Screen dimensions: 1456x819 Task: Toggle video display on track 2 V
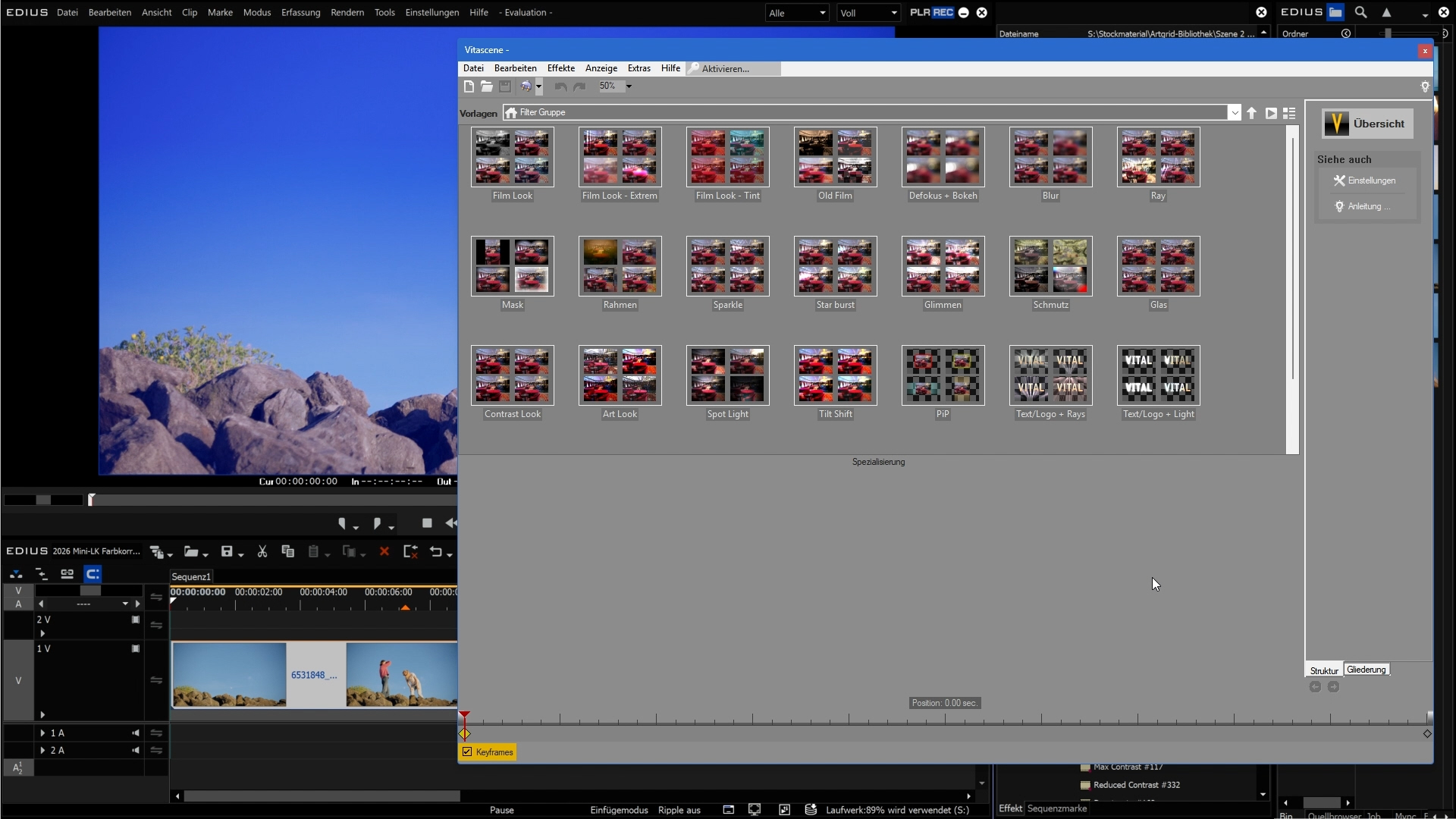point(136,620)
